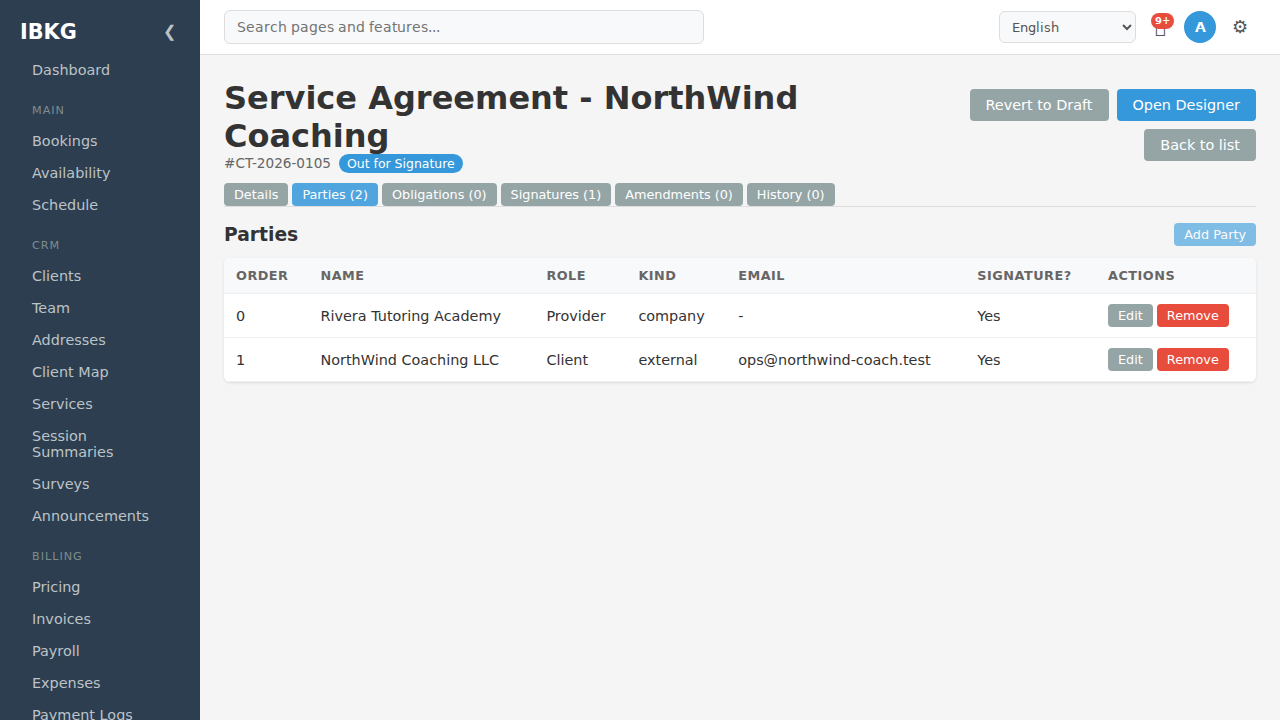Open the English language dropdown

point(1067,27)
